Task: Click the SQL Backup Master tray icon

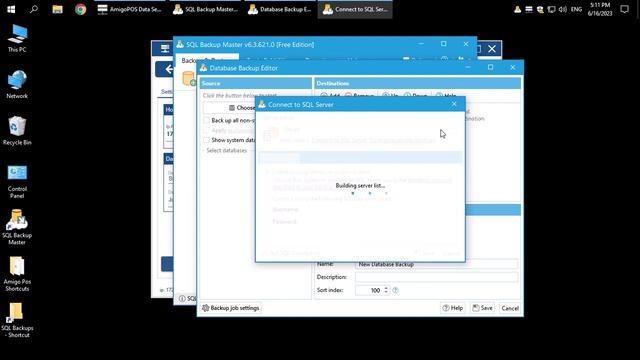Action: click(518, 9)
